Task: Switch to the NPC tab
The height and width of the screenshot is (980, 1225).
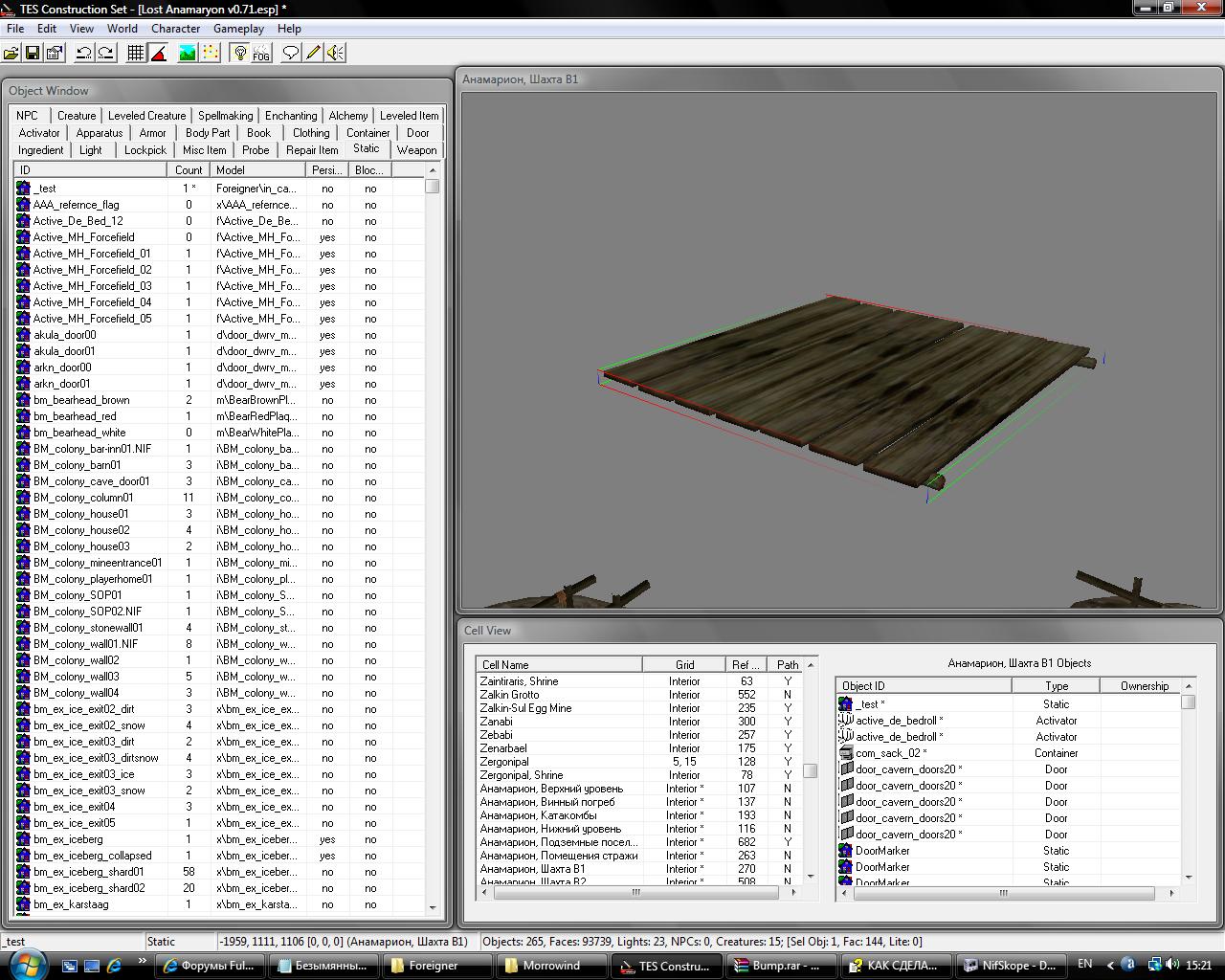Action: (x=27, y=116)
